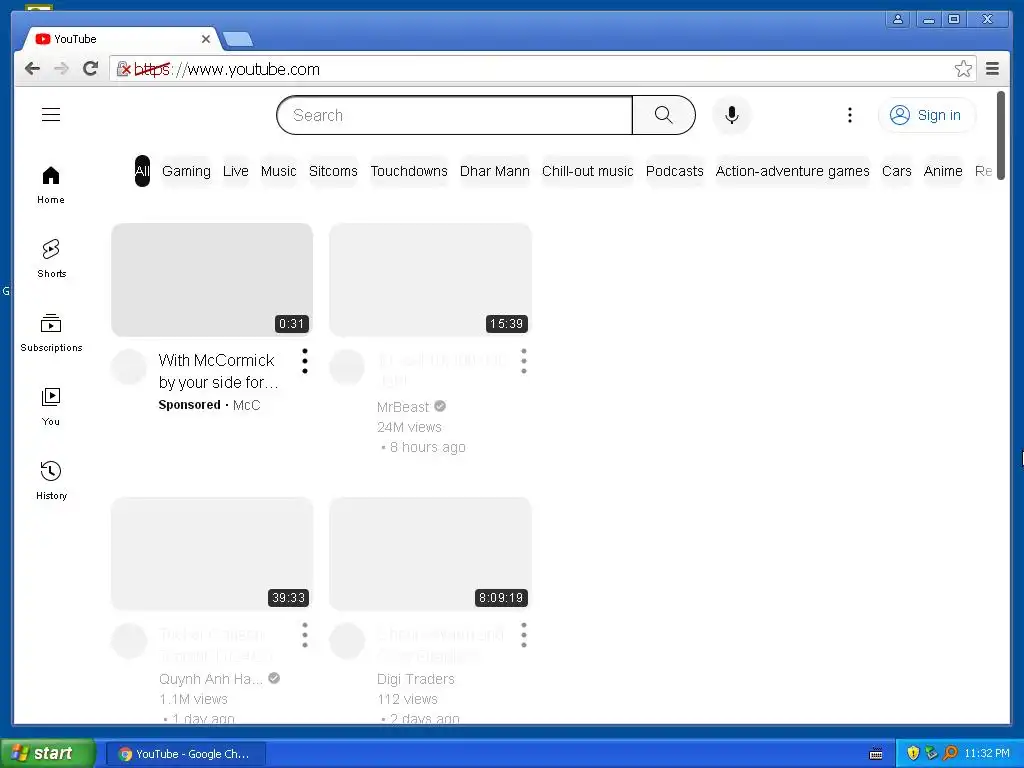Select the Gaming filter chip
Screen dimensions: 1024x768
(x=186, y=171)
